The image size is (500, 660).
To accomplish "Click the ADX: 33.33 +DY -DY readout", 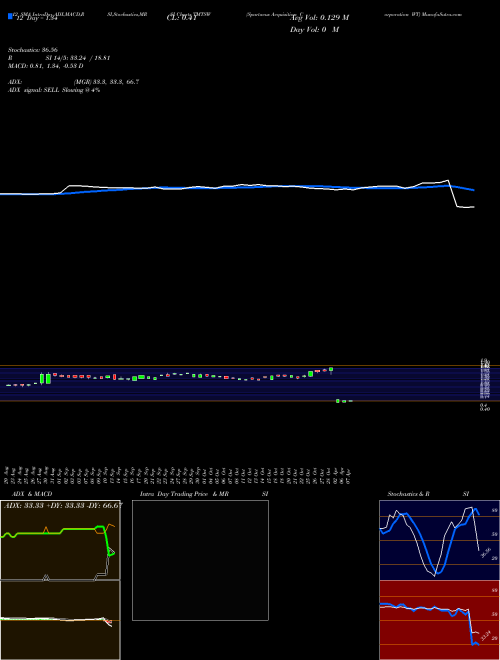I will pos(63,505).
